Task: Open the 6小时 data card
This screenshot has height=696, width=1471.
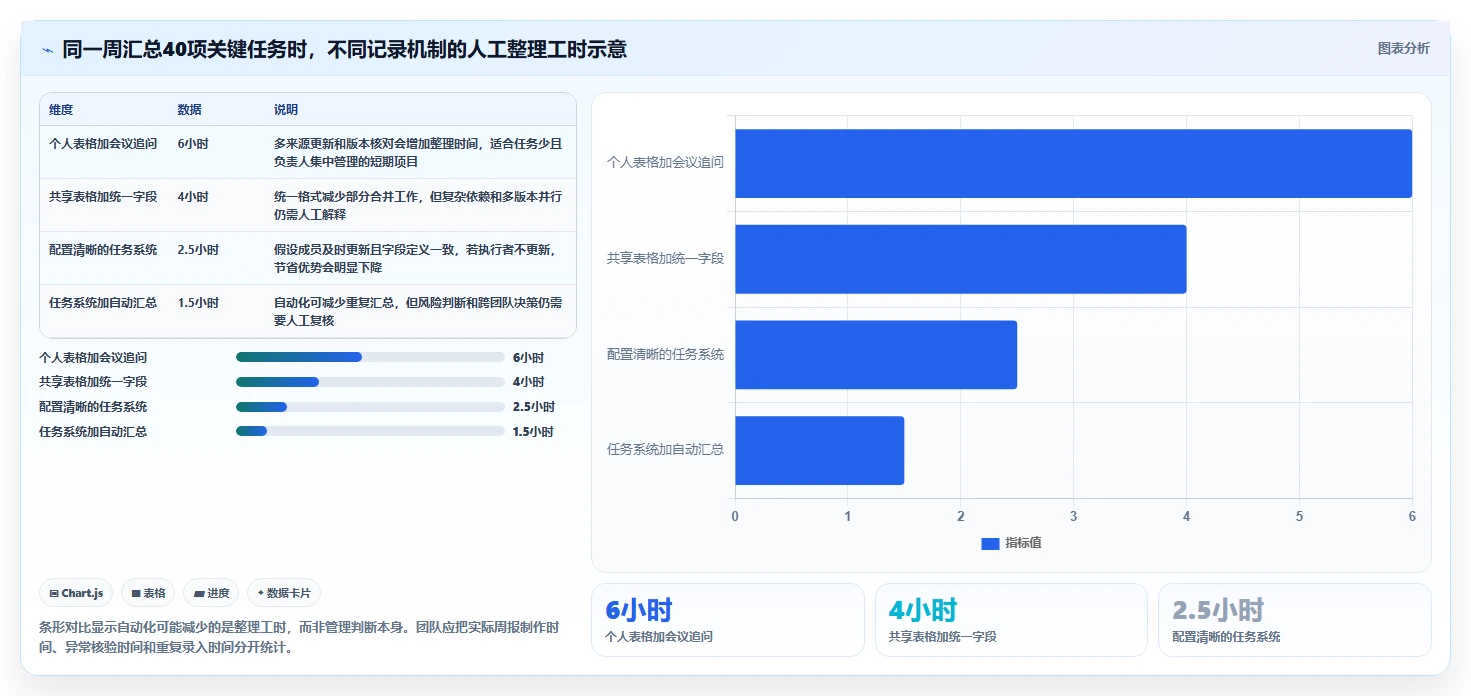Action: coord(728,620)
